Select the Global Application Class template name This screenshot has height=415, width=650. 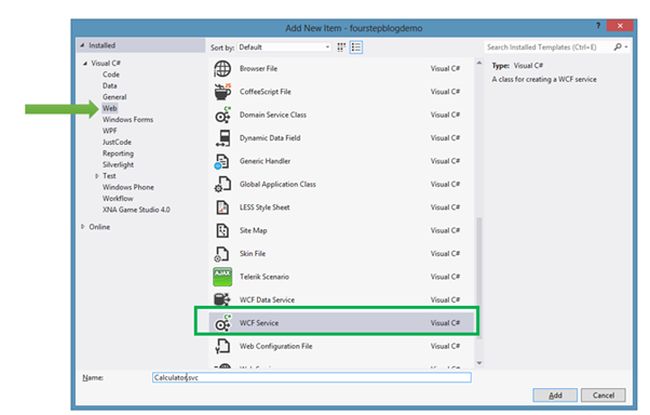pyautogui.click(x=278, y=184)
